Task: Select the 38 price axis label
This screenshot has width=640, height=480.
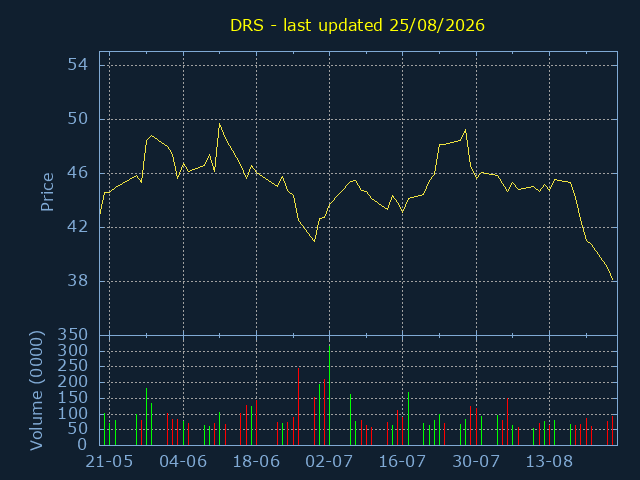Action: (x=78, y=281)
